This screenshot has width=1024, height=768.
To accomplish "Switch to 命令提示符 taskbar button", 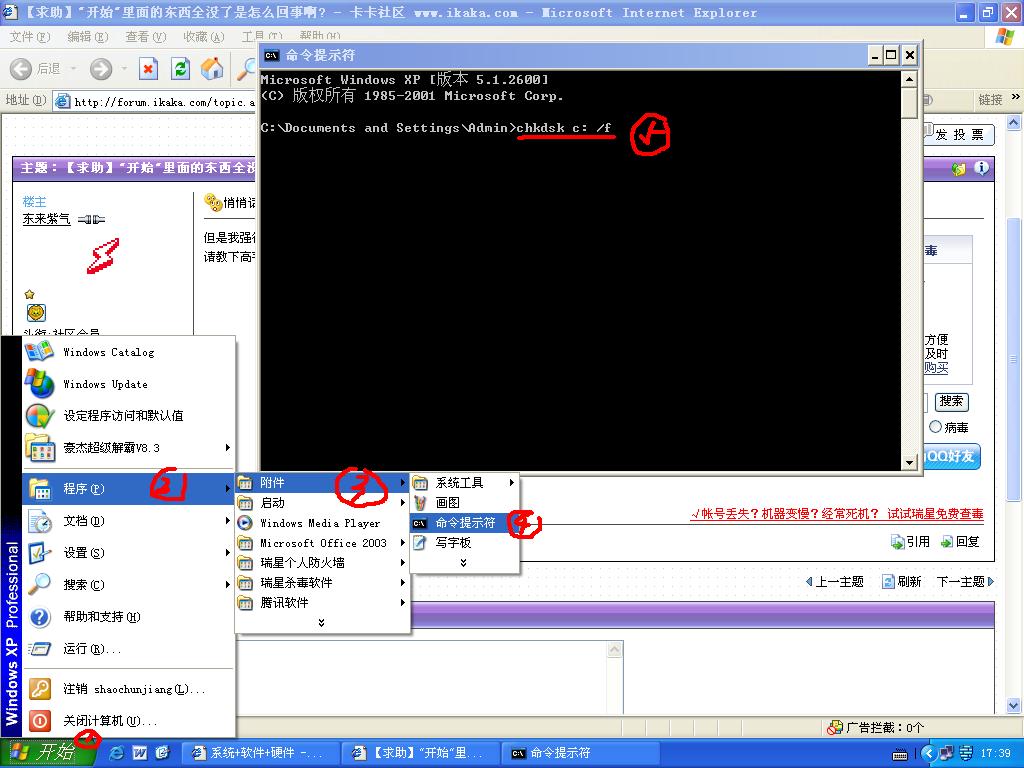I will tap(581, 753).
